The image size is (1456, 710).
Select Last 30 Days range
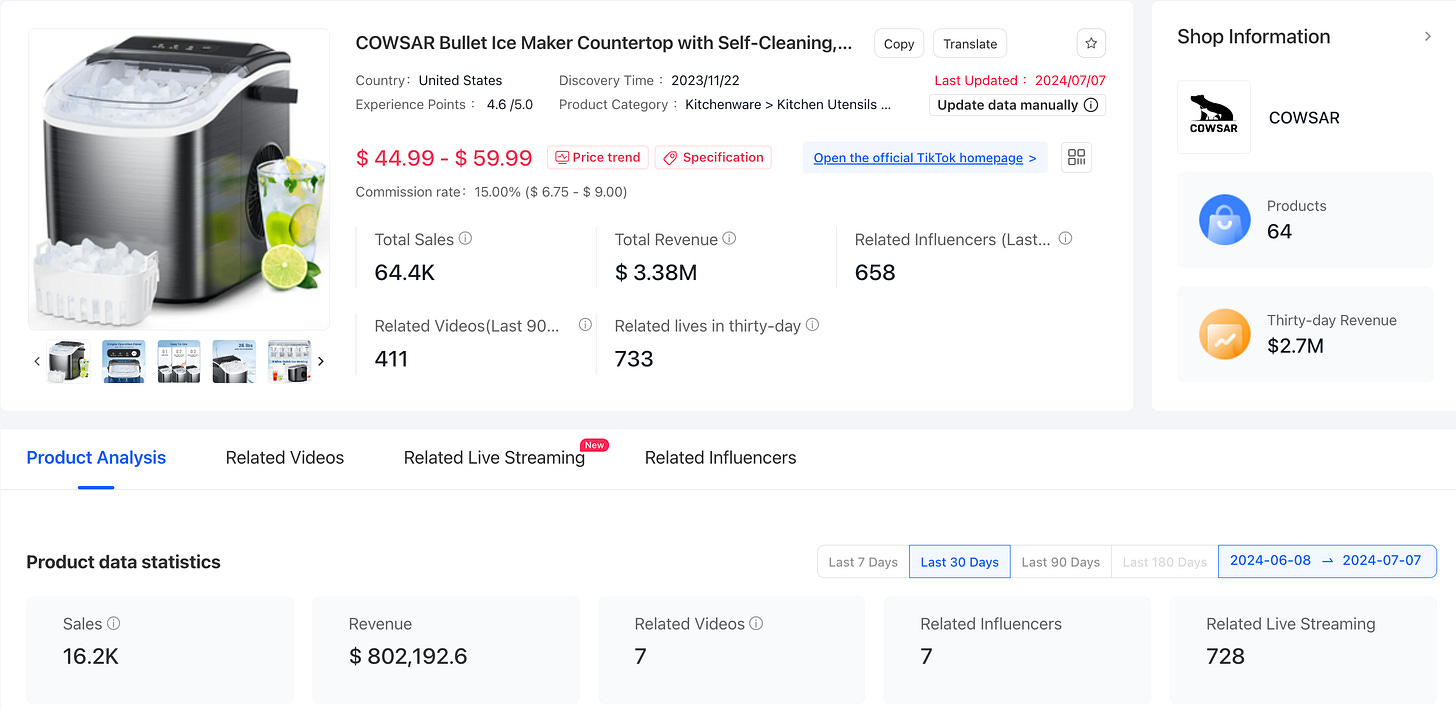[x=960, y=562]
